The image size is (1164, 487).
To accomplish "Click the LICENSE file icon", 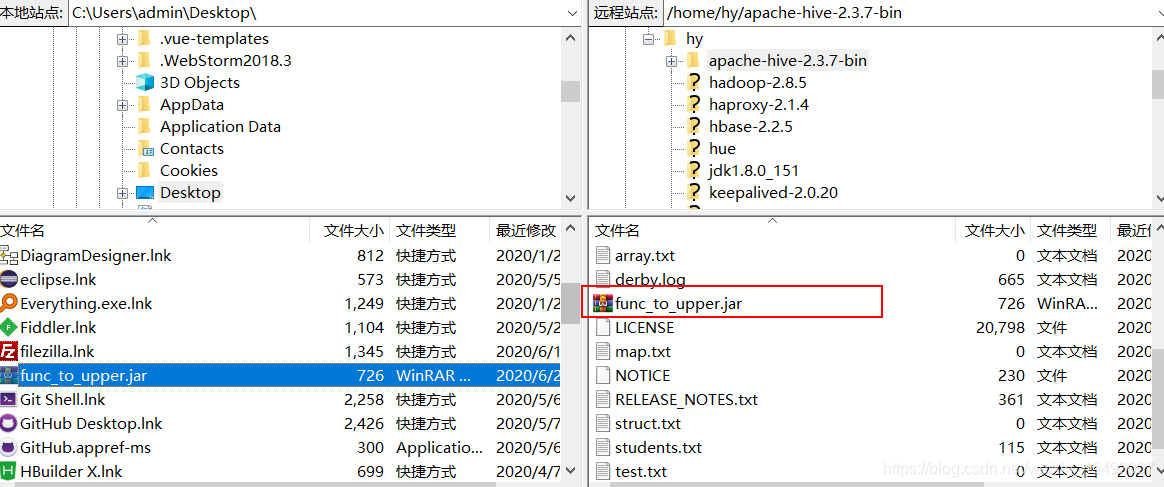I will click(604, 327).
